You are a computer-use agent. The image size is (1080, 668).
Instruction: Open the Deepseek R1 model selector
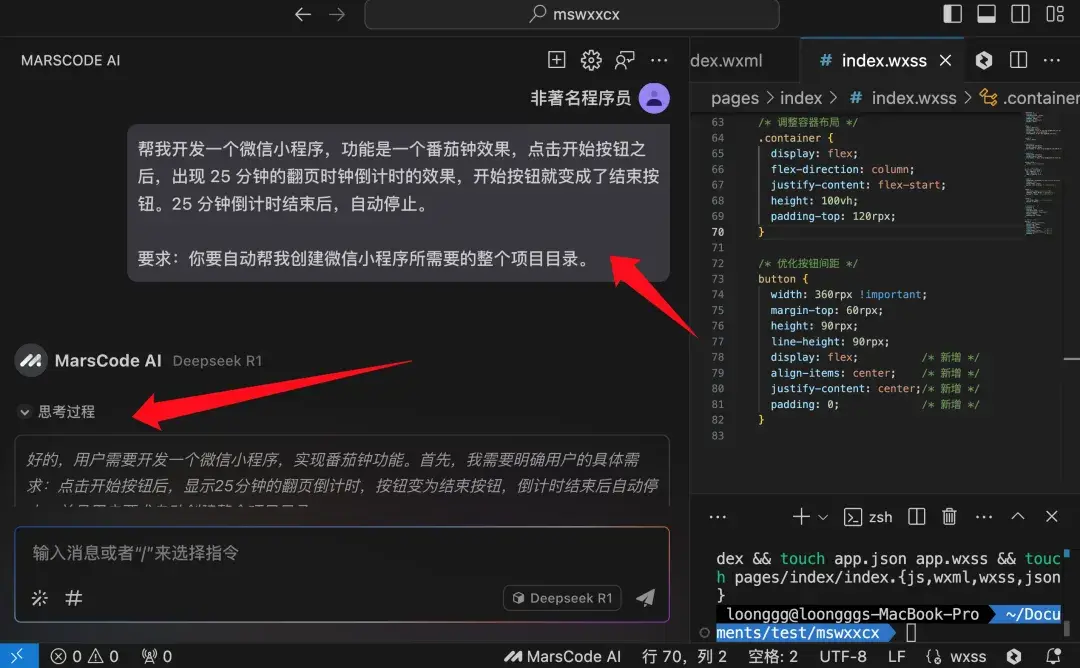point(562,597)
